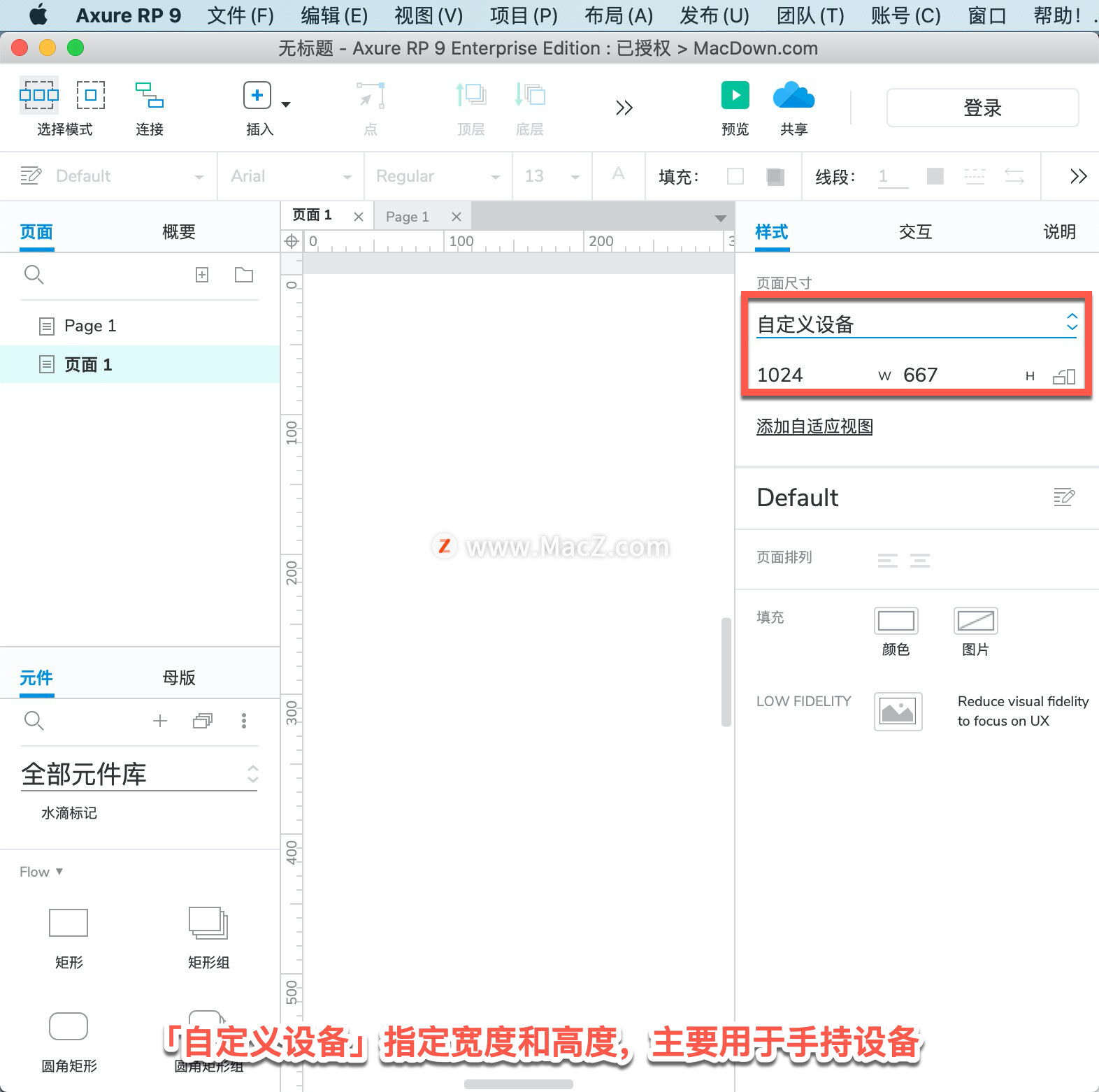
Task: Open the 文件 (F) menu
Action: click(240, 15)
